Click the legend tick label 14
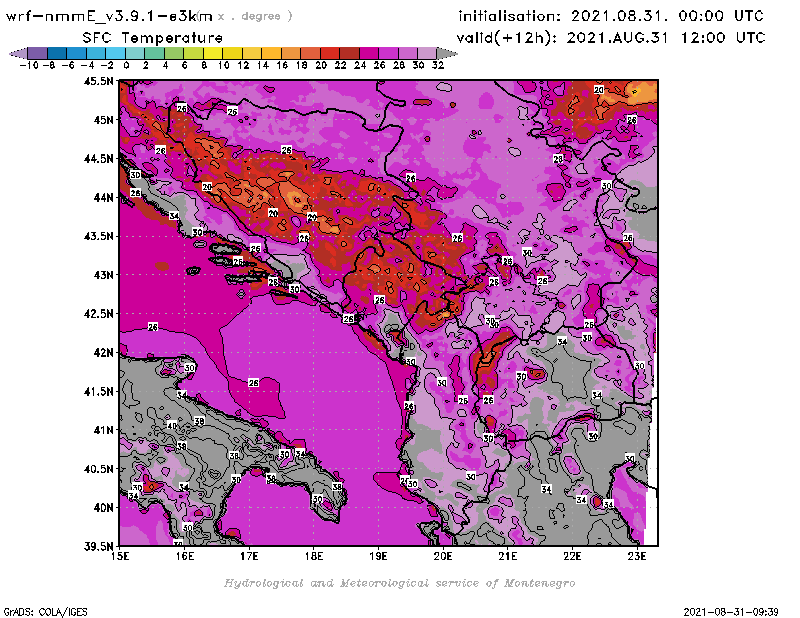 pos(262,65)
